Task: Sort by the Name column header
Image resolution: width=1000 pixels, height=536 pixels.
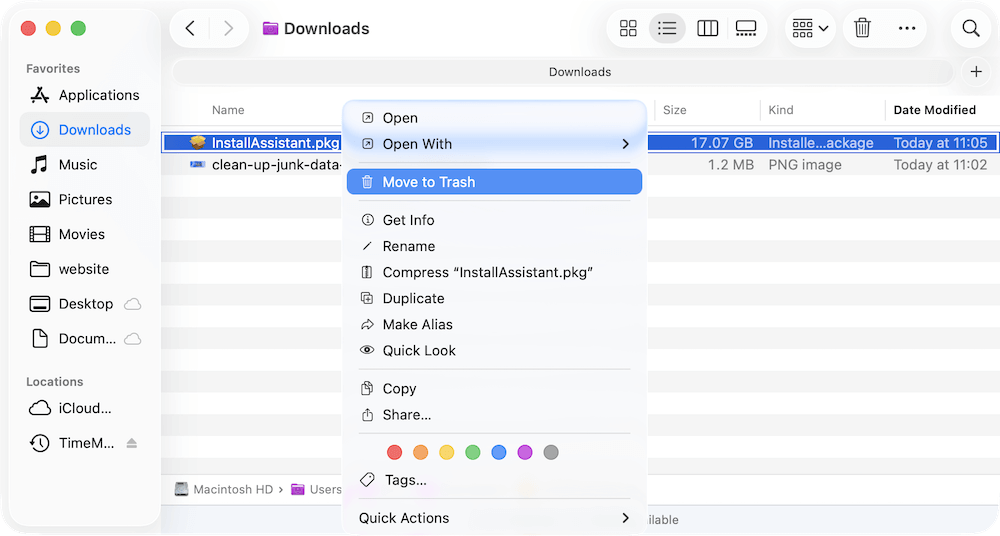Action: click(x=228, y=110)
